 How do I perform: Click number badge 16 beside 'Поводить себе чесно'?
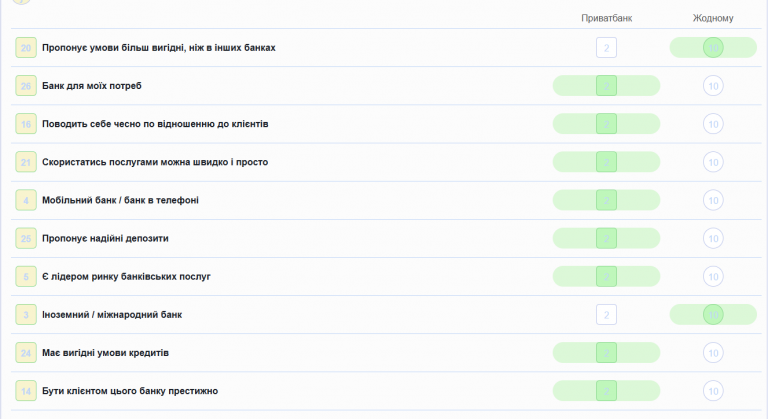[x=26, y=124]
